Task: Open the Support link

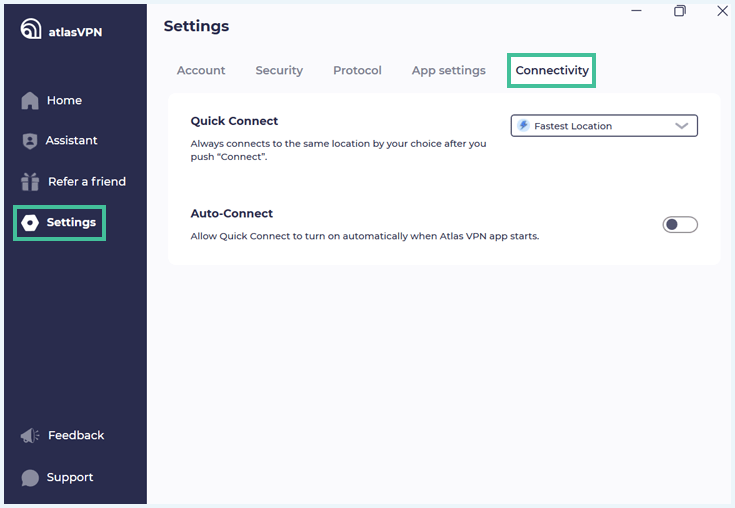Action: [70, 478]
